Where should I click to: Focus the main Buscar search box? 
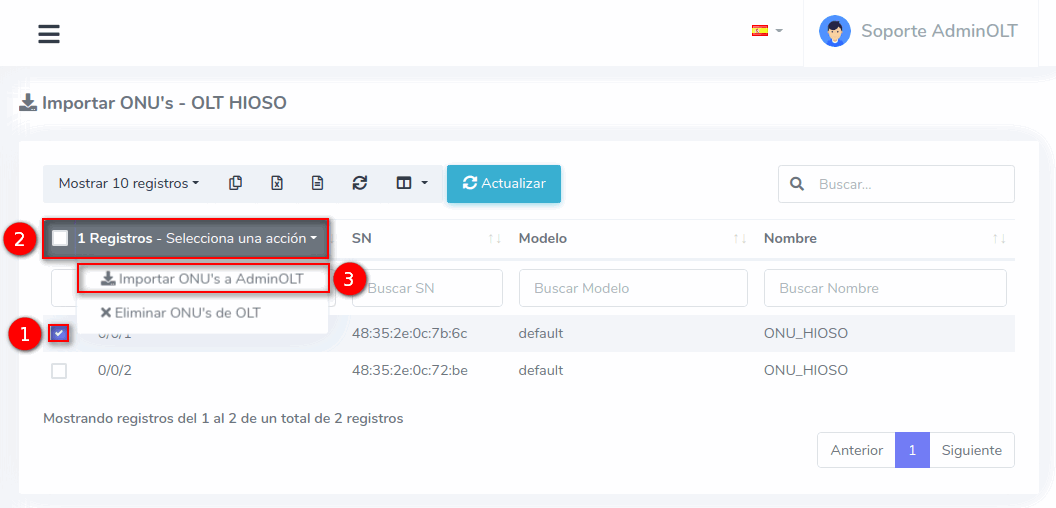pyautogui.click(x=908, y=184)
